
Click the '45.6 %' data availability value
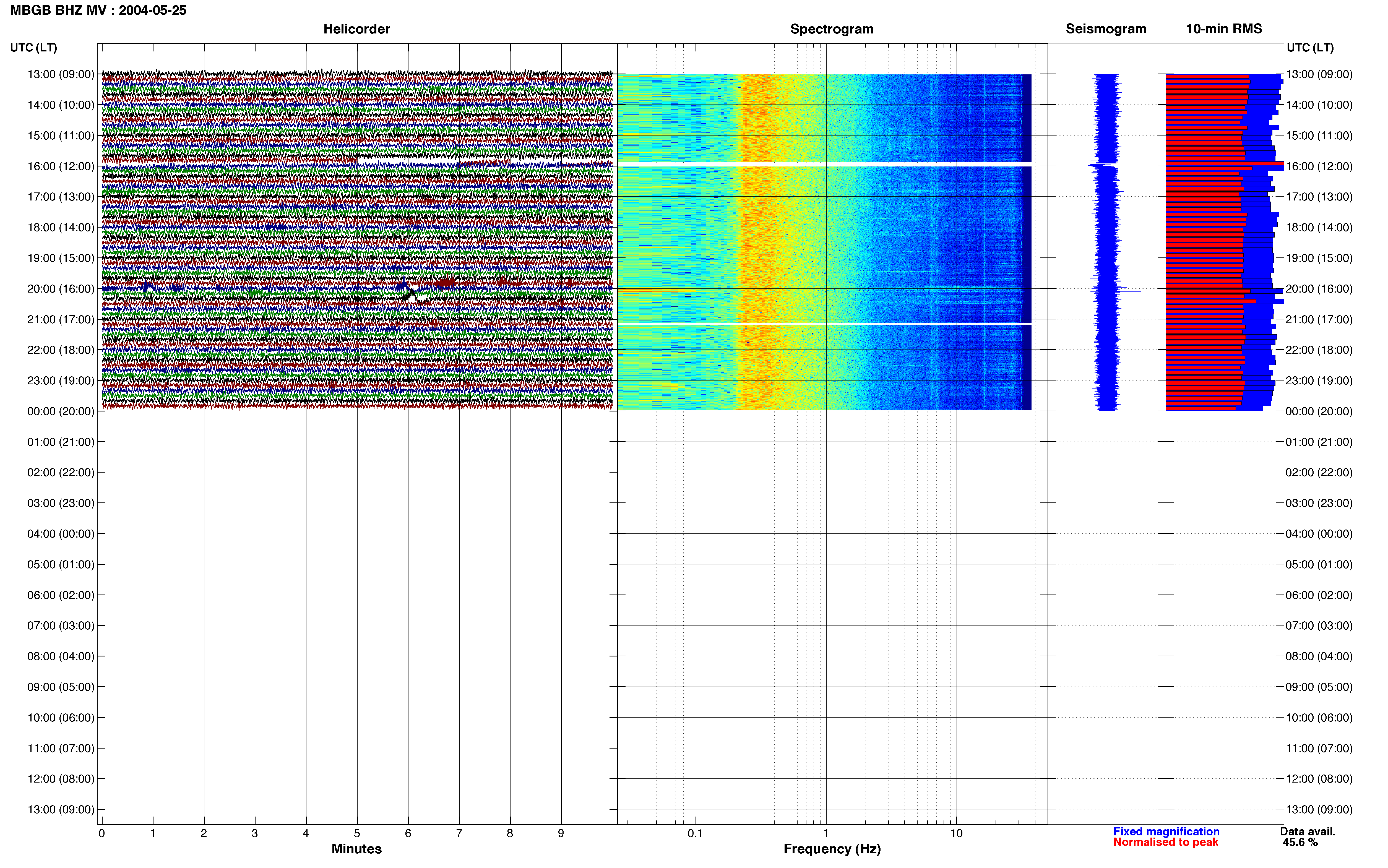(x=1300, y=842)
